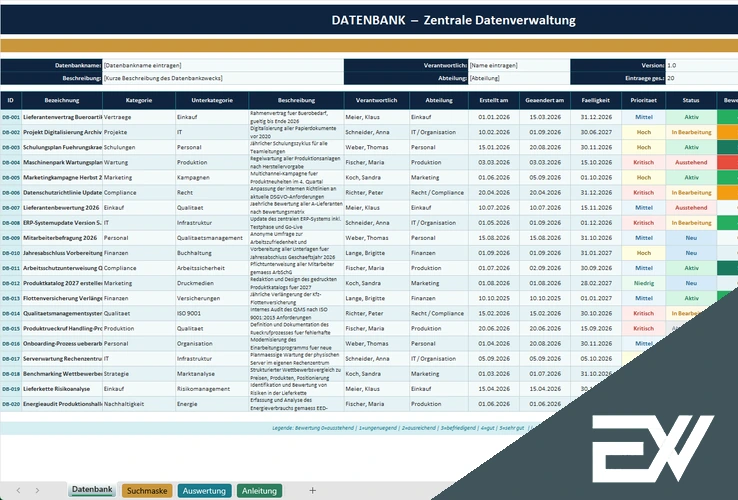Image resolution: width=738 pixels, height=500 pixels.
Task: Select the Mittel priority of DB-007
Action: point(643,208)
